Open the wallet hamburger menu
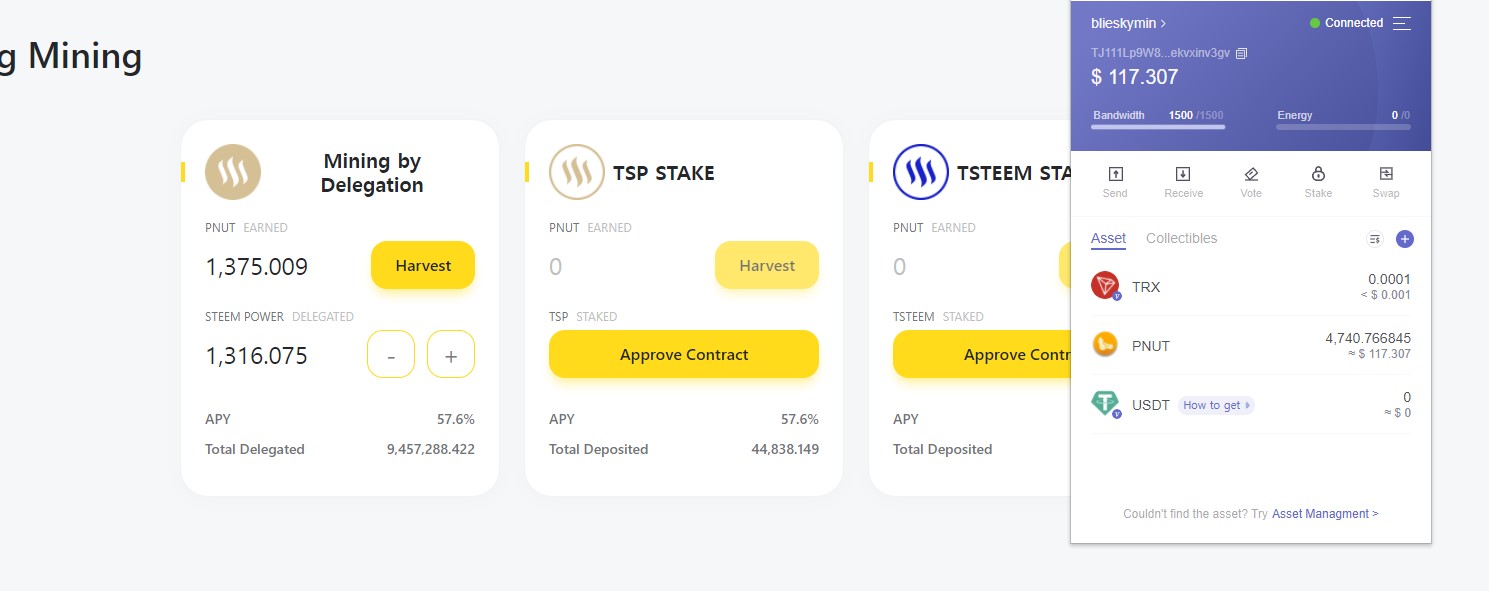 click(x=1402, y=23)
